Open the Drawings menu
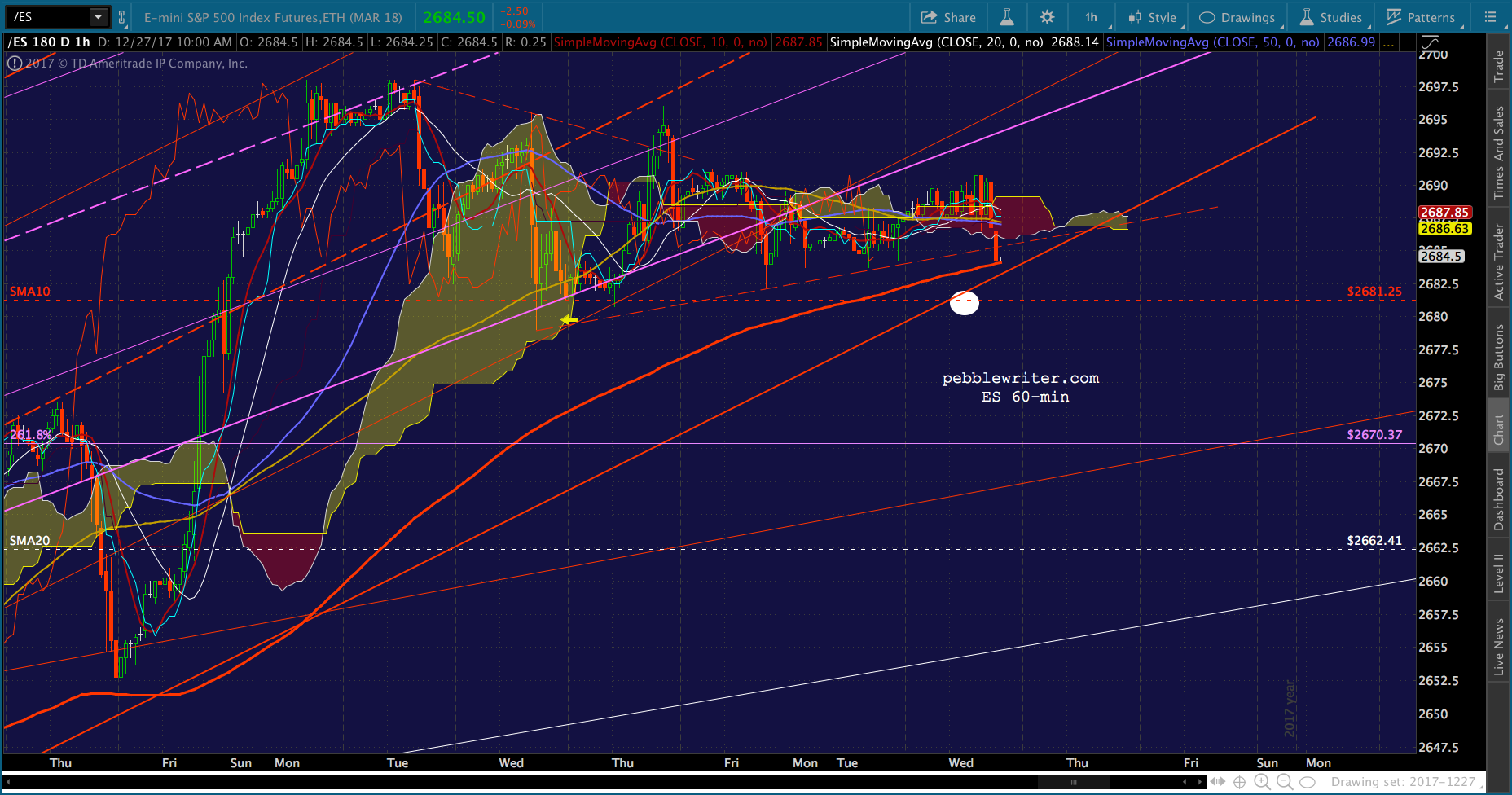Viewport: 1512px width, 795px height. pyautogui.click(x=1237, y=17)
